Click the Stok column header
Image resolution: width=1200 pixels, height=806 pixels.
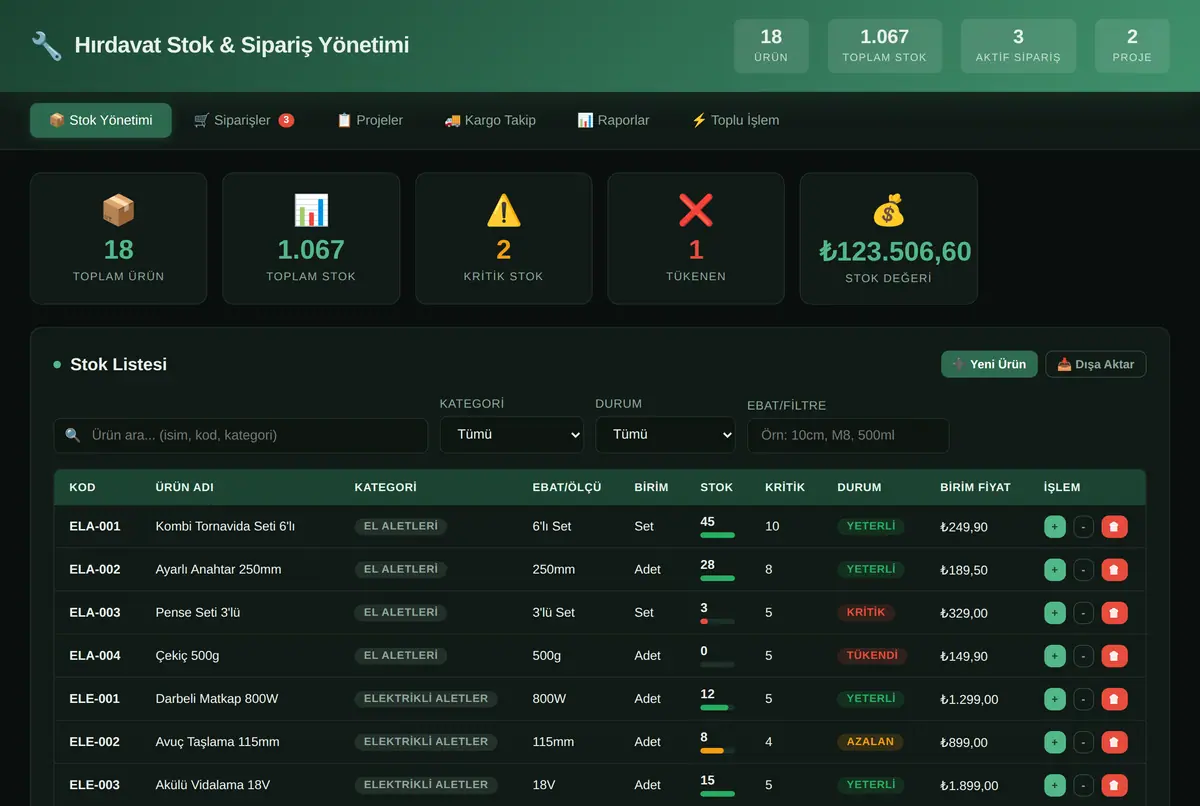coord(716,487)
